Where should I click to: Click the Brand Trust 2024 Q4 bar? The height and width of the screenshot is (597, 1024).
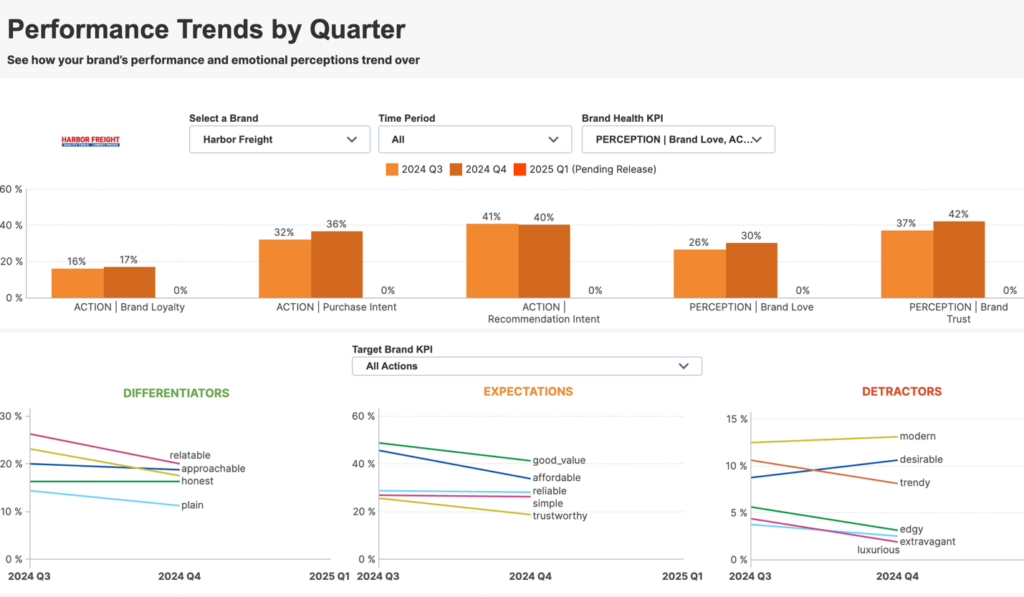(x=959, y=260)
